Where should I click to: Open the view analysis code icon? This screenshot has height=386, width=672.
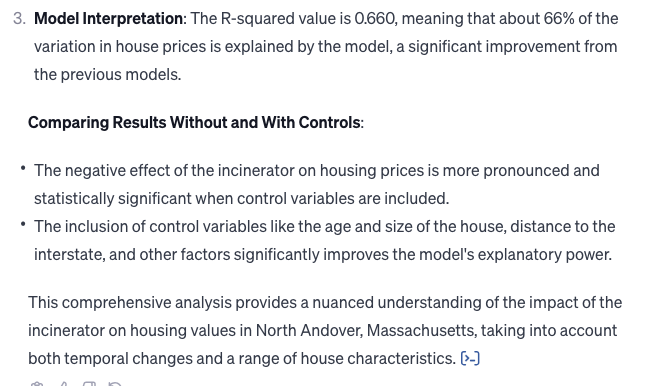tap(470, 358)
